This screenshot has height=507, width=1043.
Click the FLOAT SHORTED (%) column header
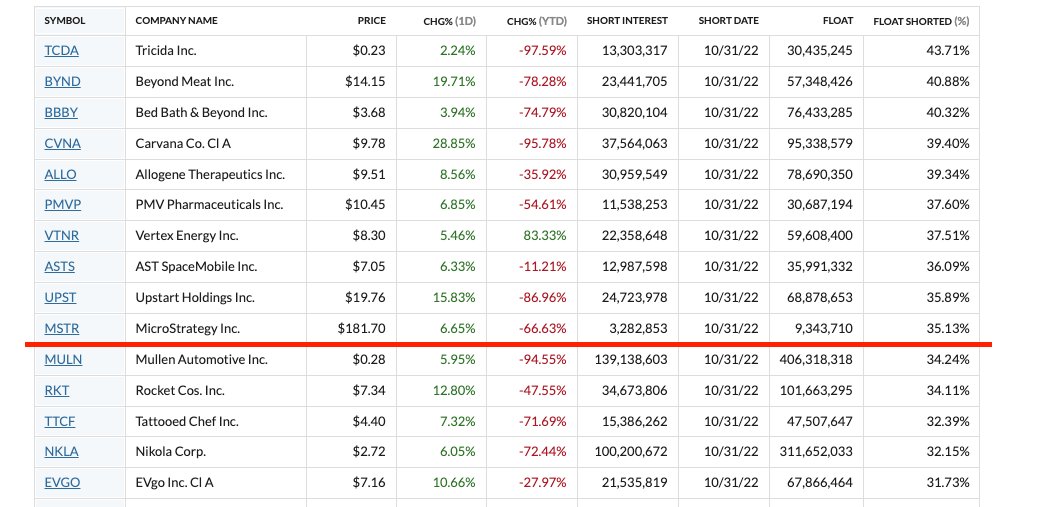pyautogui.click(x=921, y=21)
